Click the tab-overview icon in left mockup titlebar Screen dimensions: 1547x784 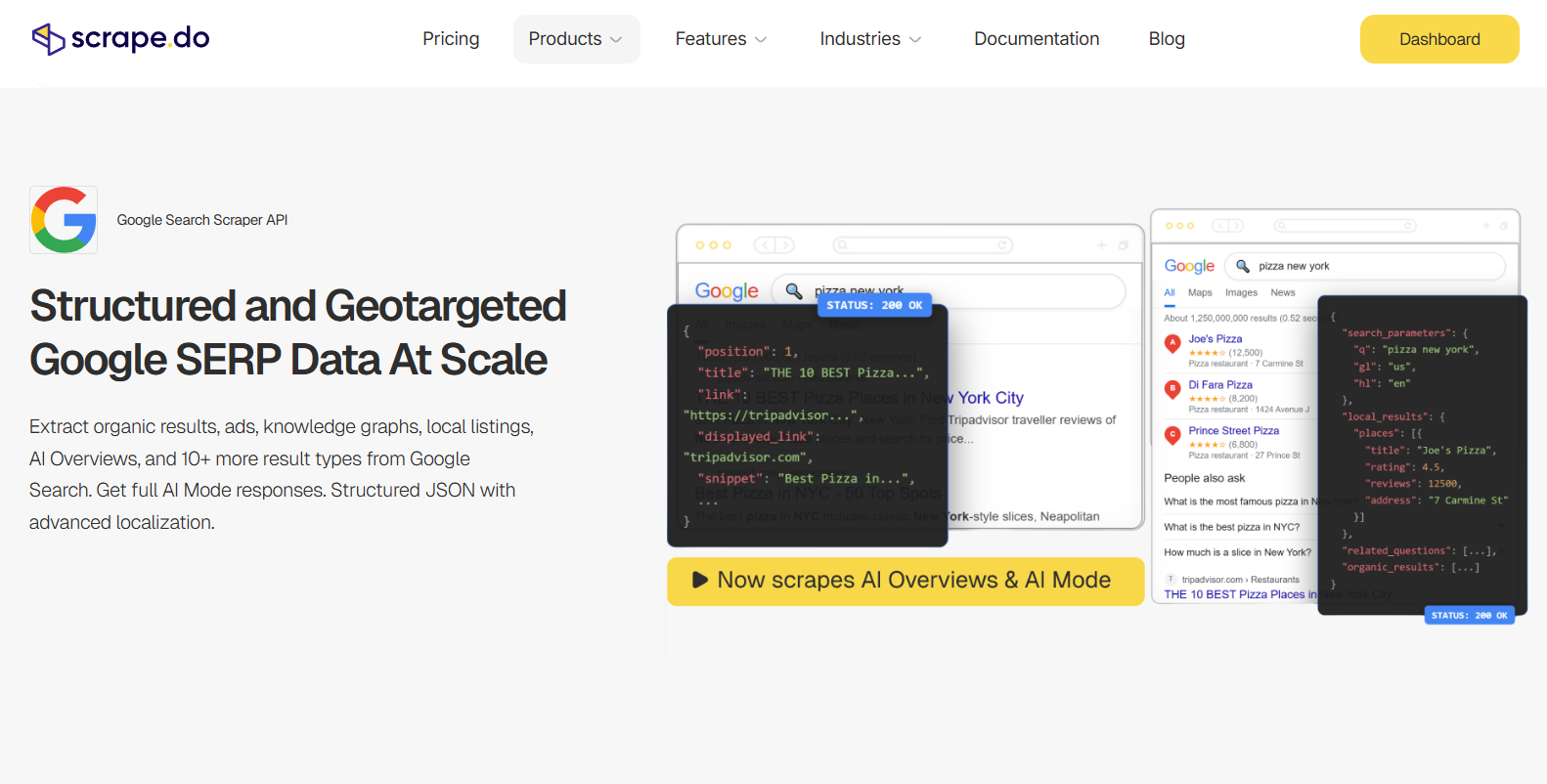(1124, 245)
